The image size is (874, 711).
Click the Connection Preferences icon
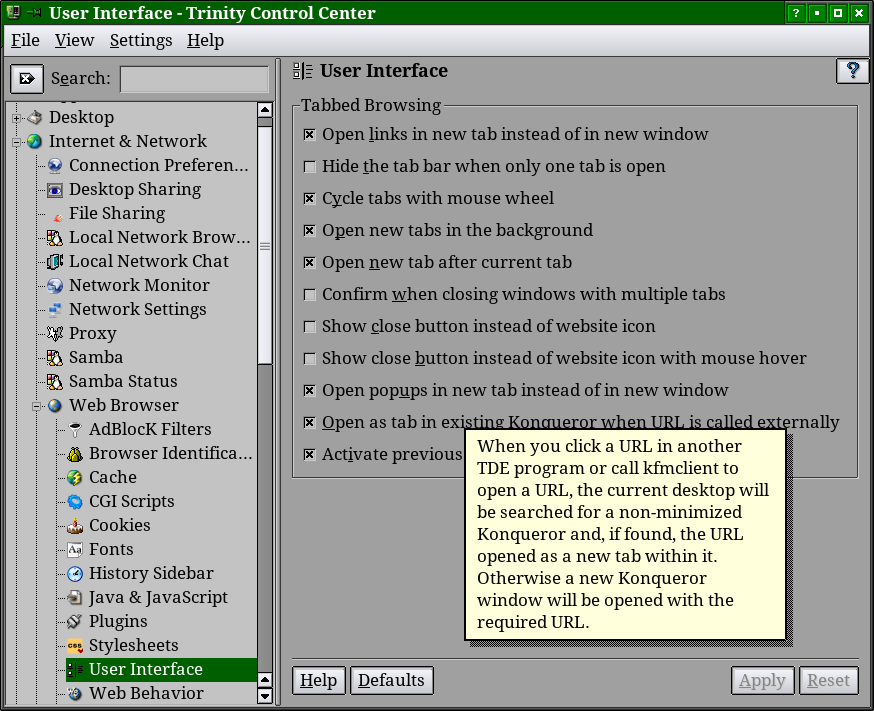[55, 165]
